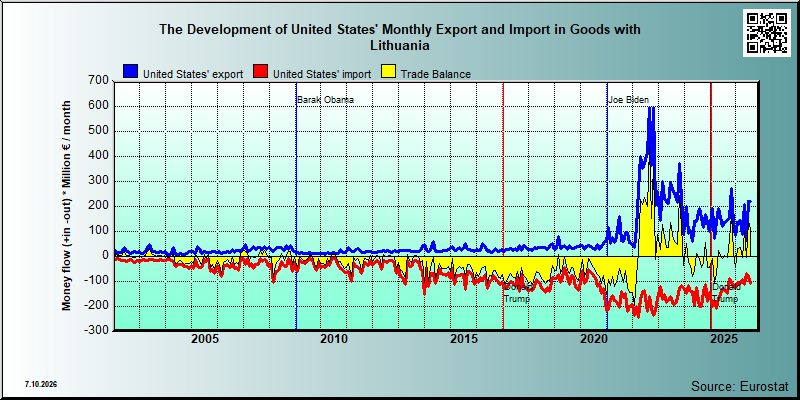Click the 2020 x-axis label
Screen dimensions: 800x400
pyautogui.click(x=594, y=339)
